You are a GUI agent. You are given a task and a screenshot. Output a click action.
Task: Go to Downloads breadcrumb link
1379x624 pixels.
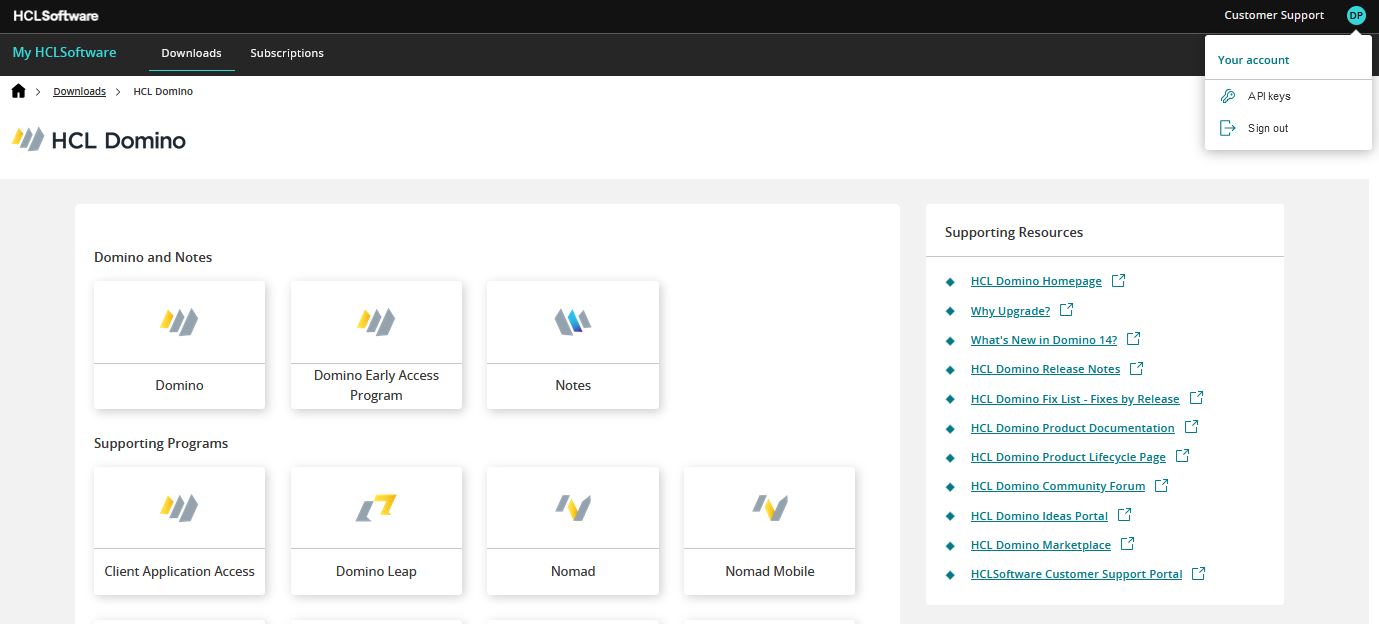[79, 91]
